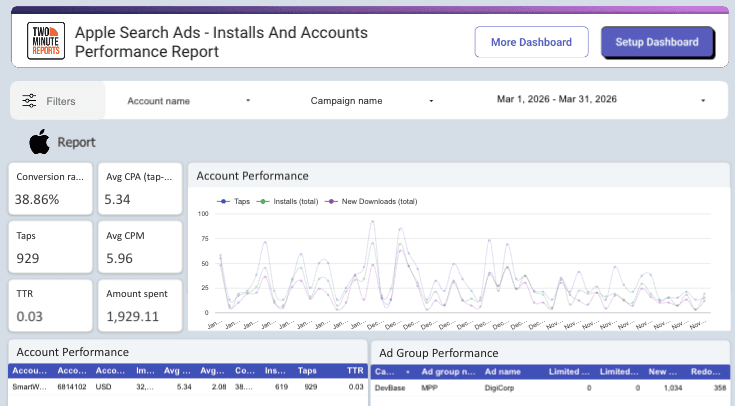This screenshot has height=406, width=735.
Task: Expand the Ca... column sort arrow in Ad Group table
Action: point(408,372)
